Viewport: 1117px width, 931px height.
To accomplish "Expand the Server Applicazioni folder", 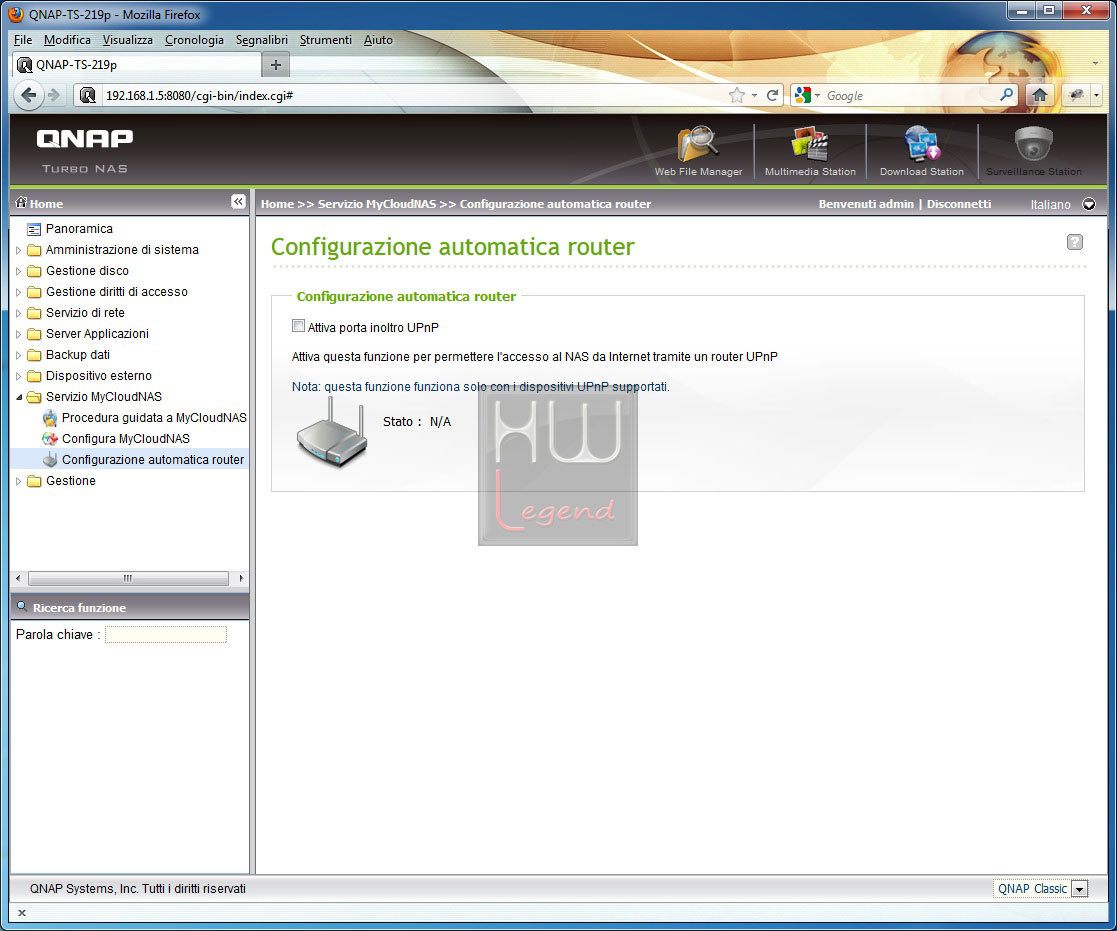I will [x=19, y=334].
